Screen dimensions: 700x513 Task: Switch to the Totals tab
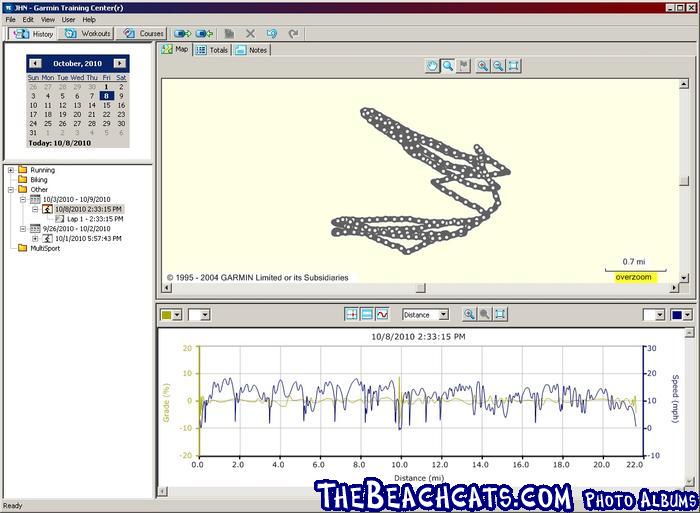pyautogui.click(x=212, y=50)
